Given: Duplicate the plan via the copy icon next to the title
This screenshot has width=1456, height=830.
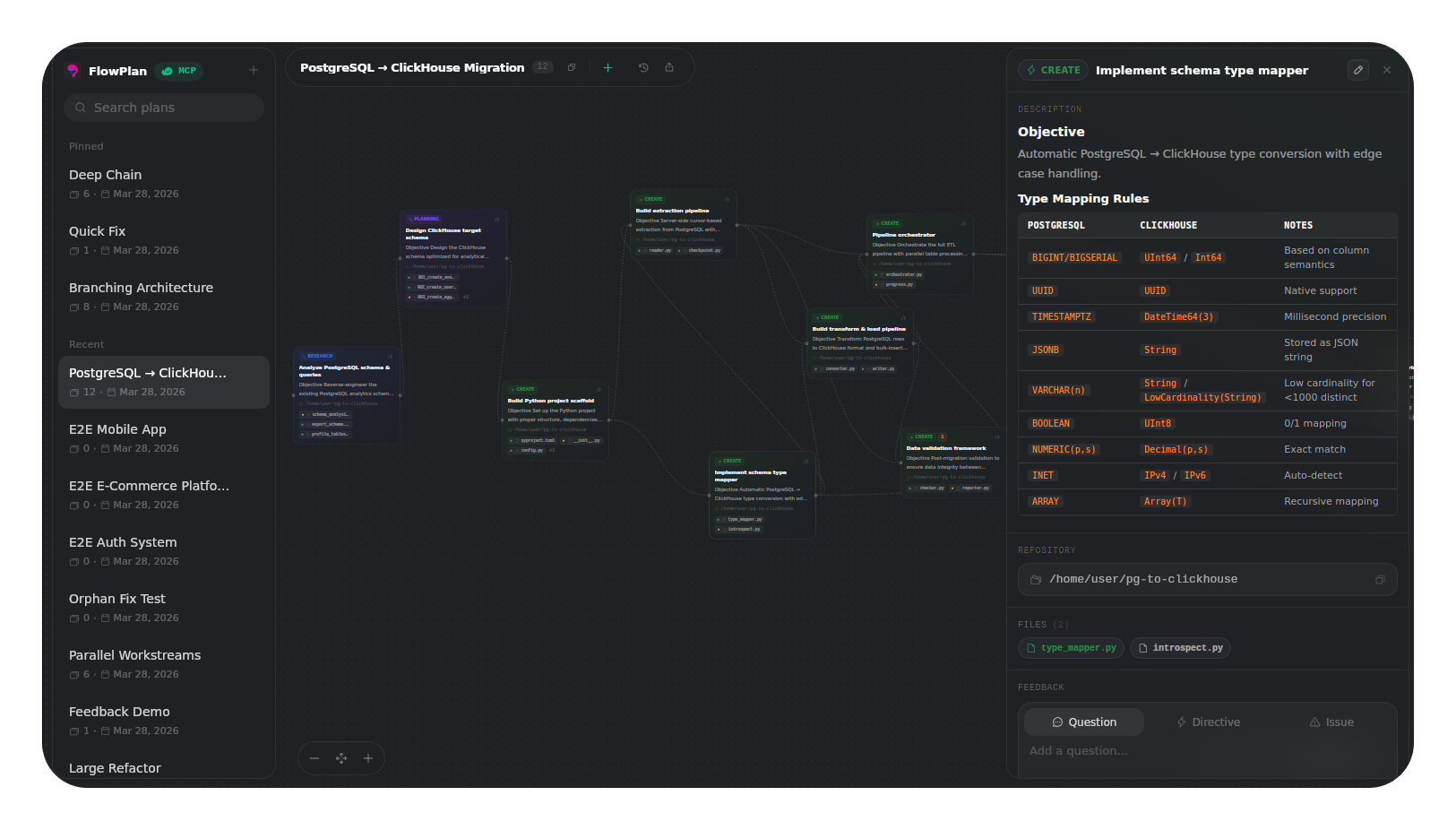Looking at the screenshot, I should [572, 66].
